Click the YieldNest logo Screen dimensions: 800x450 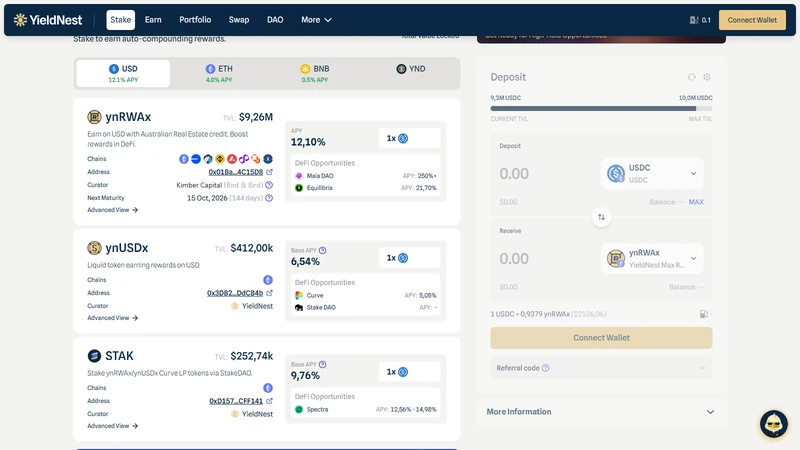[48, 20]
